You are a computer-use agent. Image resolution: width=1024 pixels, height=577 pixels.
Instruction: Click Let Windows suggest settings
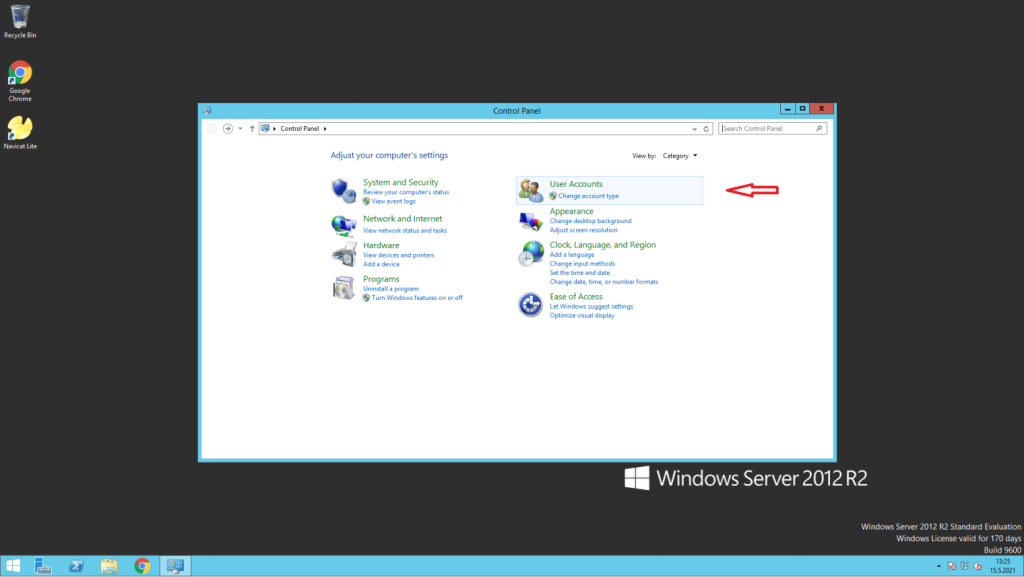coord(591,306)
